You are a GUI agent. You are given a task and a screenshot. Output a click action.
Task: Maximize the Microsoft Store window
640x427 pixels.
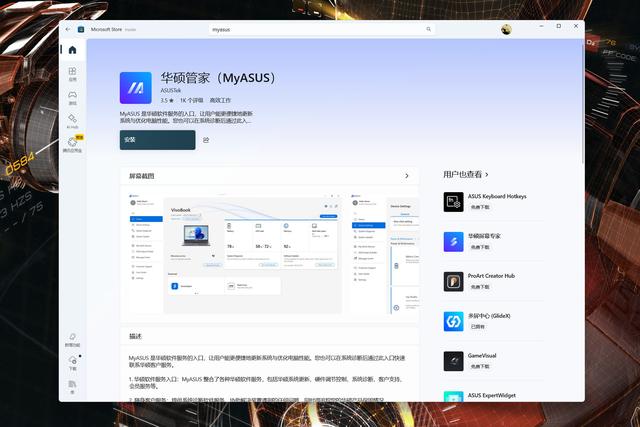click(559, 26)
